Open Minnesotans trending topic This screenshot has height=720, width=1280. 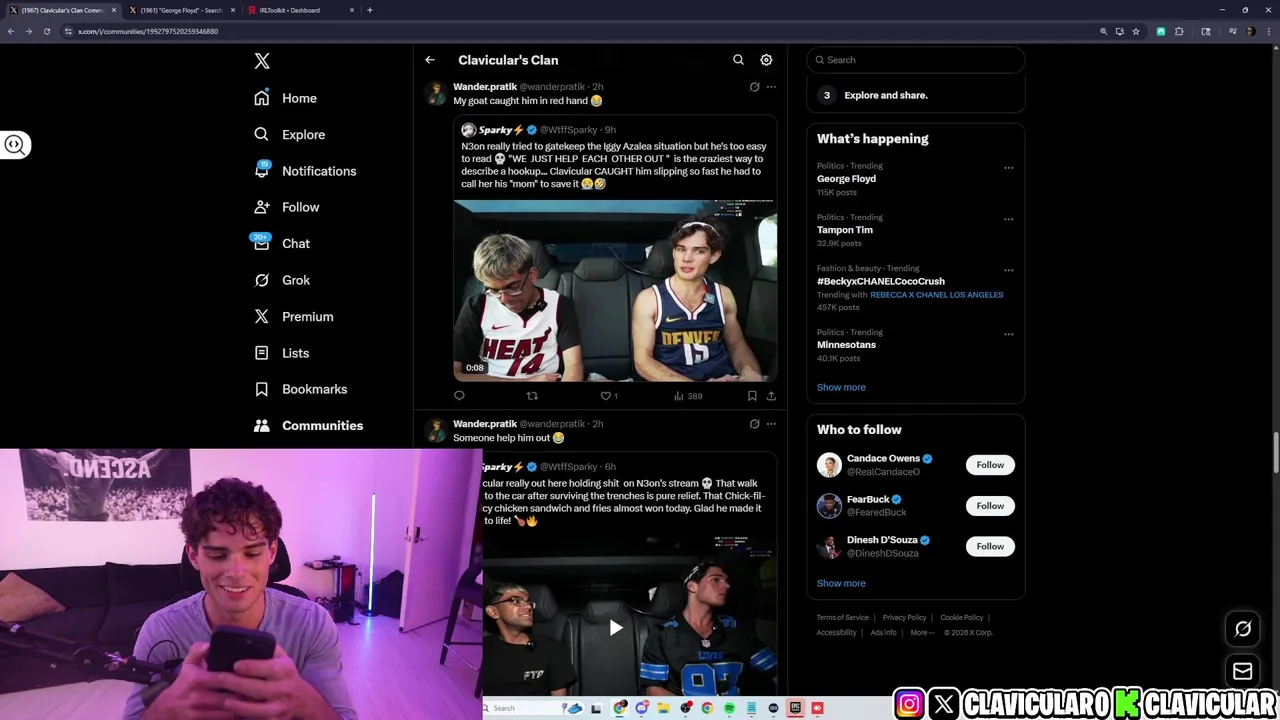click(x=846, y=345)
